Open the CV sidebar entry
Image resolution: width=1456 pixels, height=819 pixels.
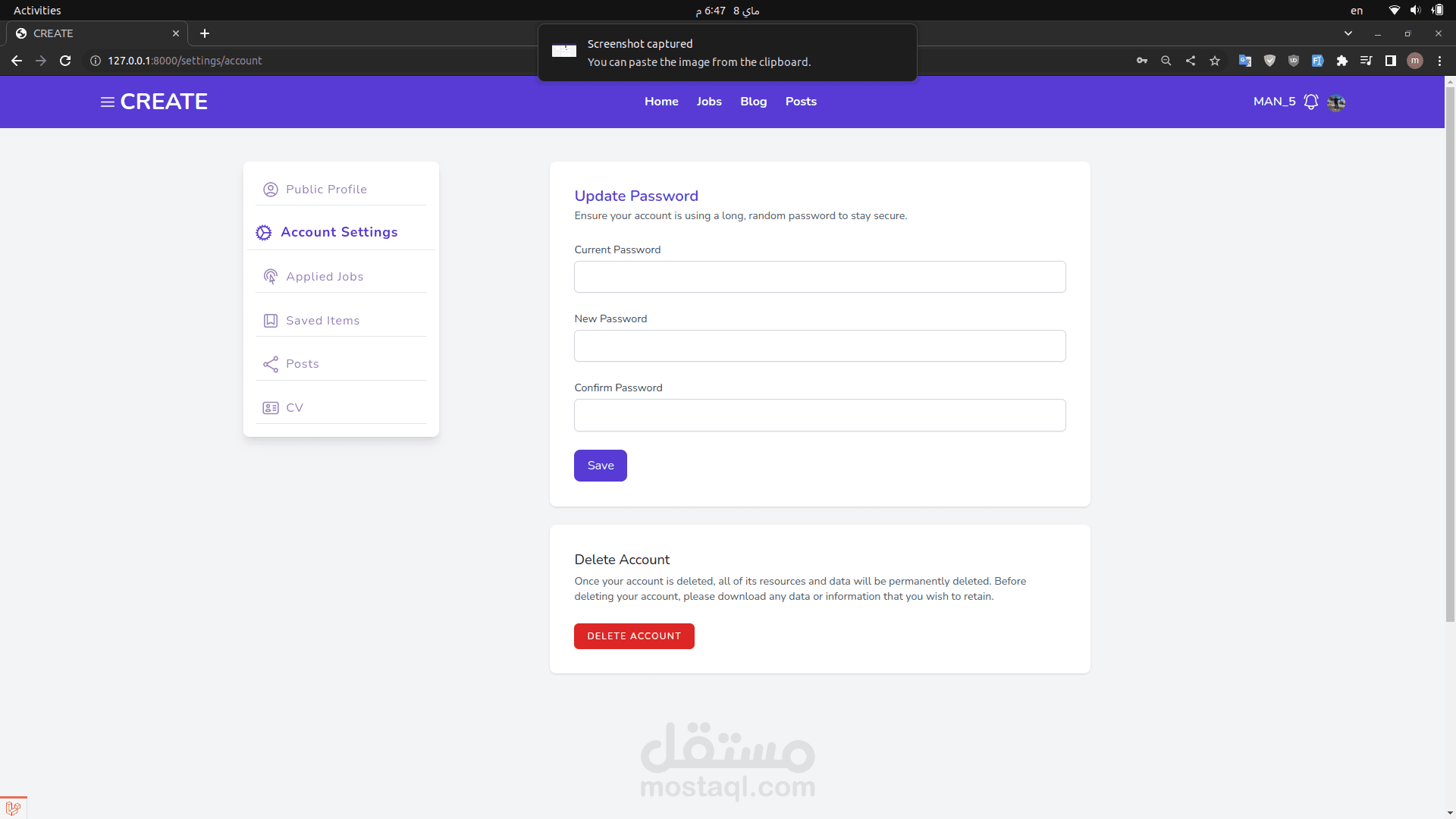click(294, 408)
